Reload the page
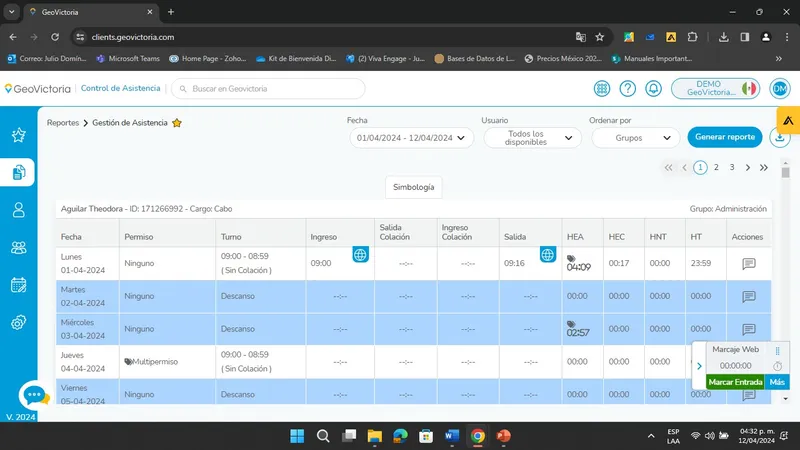The image size is (800, 450). click(x=55, y=37)
